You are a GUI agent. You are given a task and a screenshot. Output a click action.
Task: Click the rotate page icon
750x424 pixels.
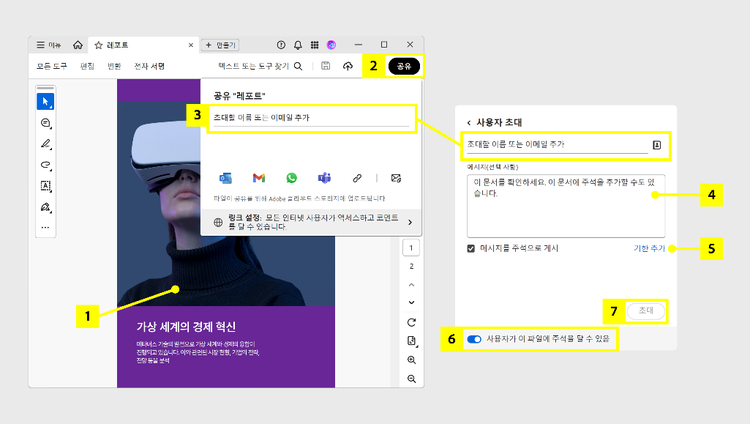(x=411, y=322)
